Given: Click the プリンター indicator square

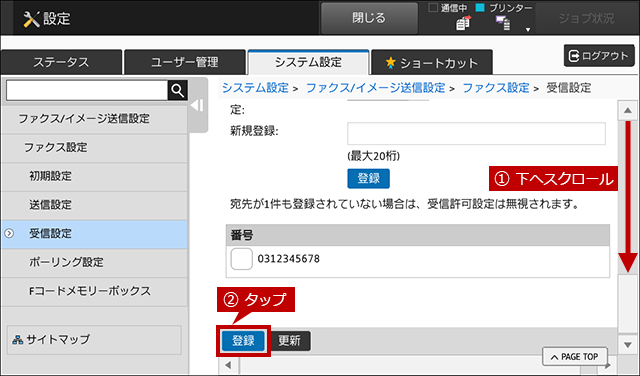Looking at the screenshot, I should point(480,7).
